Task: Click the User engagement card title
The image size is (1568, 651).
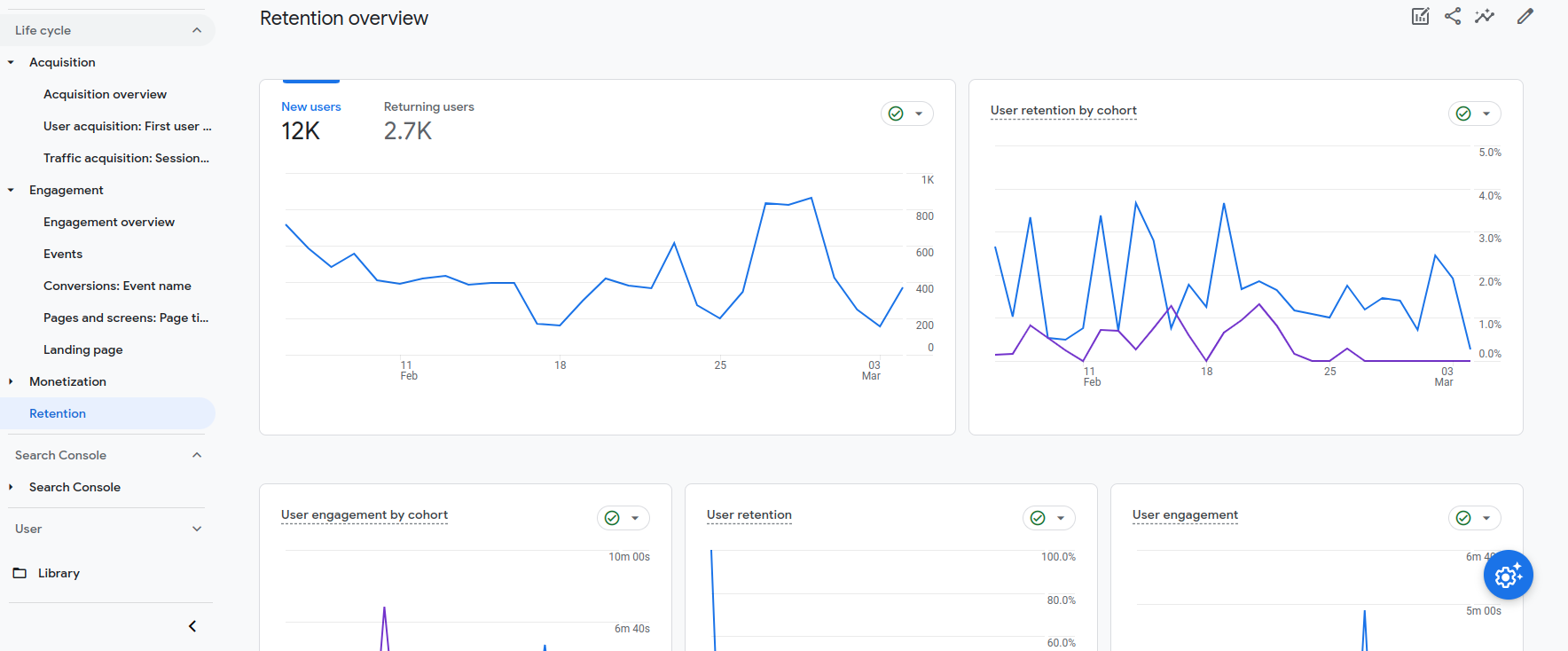Action: (x=1185, y=514)
